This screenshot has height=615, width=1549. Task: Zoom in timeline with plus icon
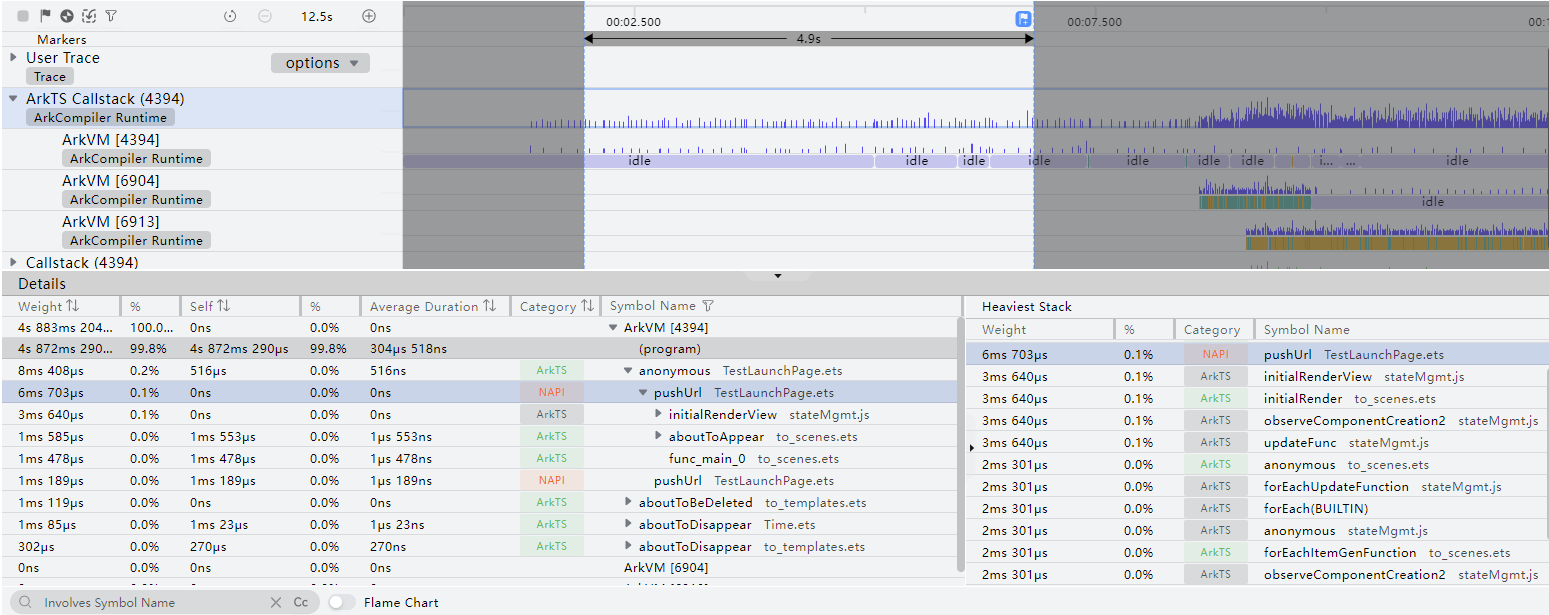(369, 16)
